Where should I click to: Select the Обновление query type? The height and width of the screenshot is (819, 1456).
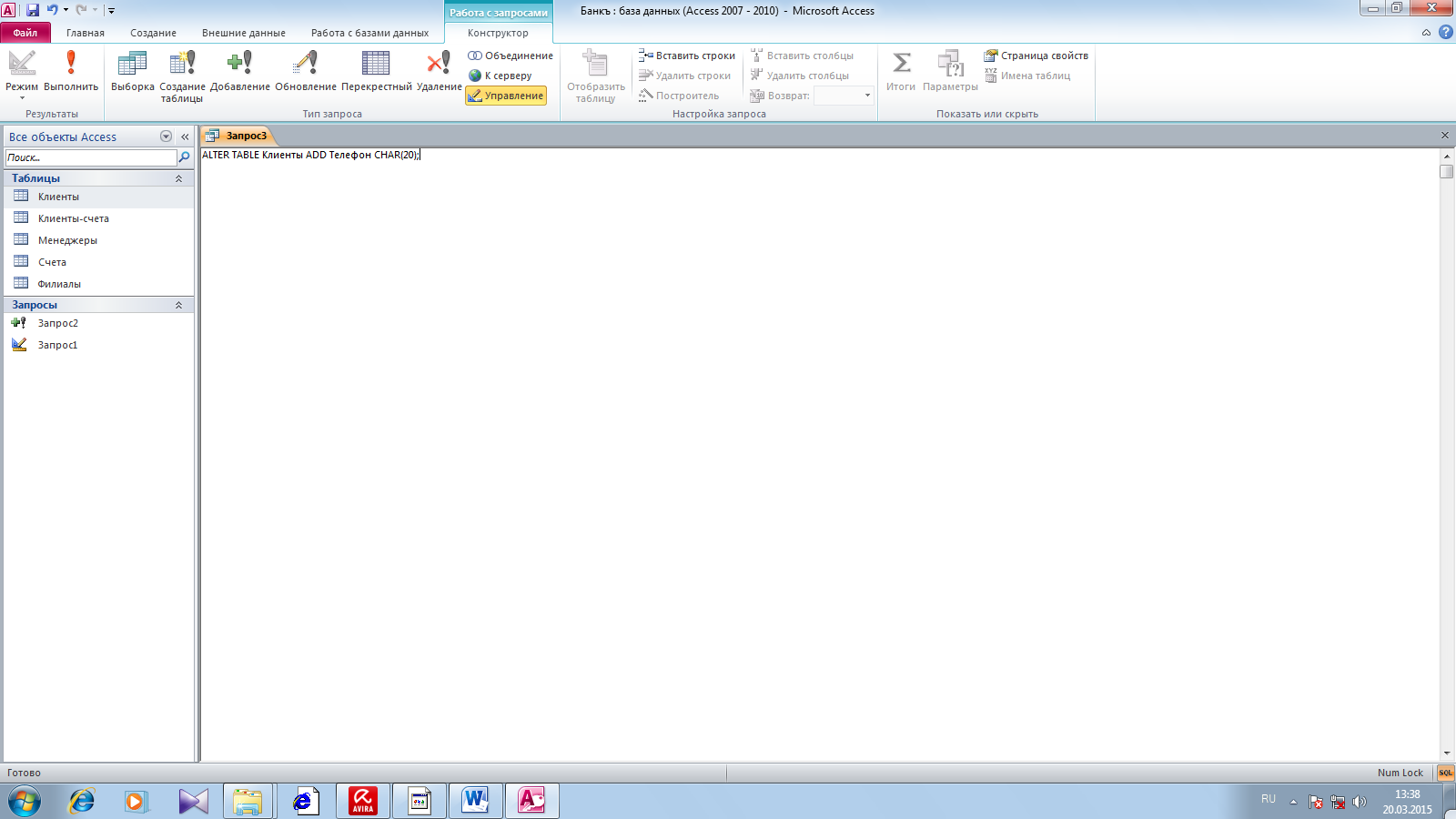point(306,72)
